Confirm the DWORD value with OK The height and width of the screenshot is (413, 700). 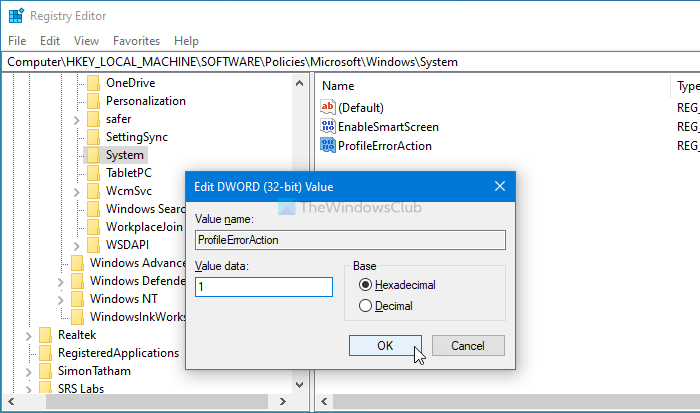(385, 346)
